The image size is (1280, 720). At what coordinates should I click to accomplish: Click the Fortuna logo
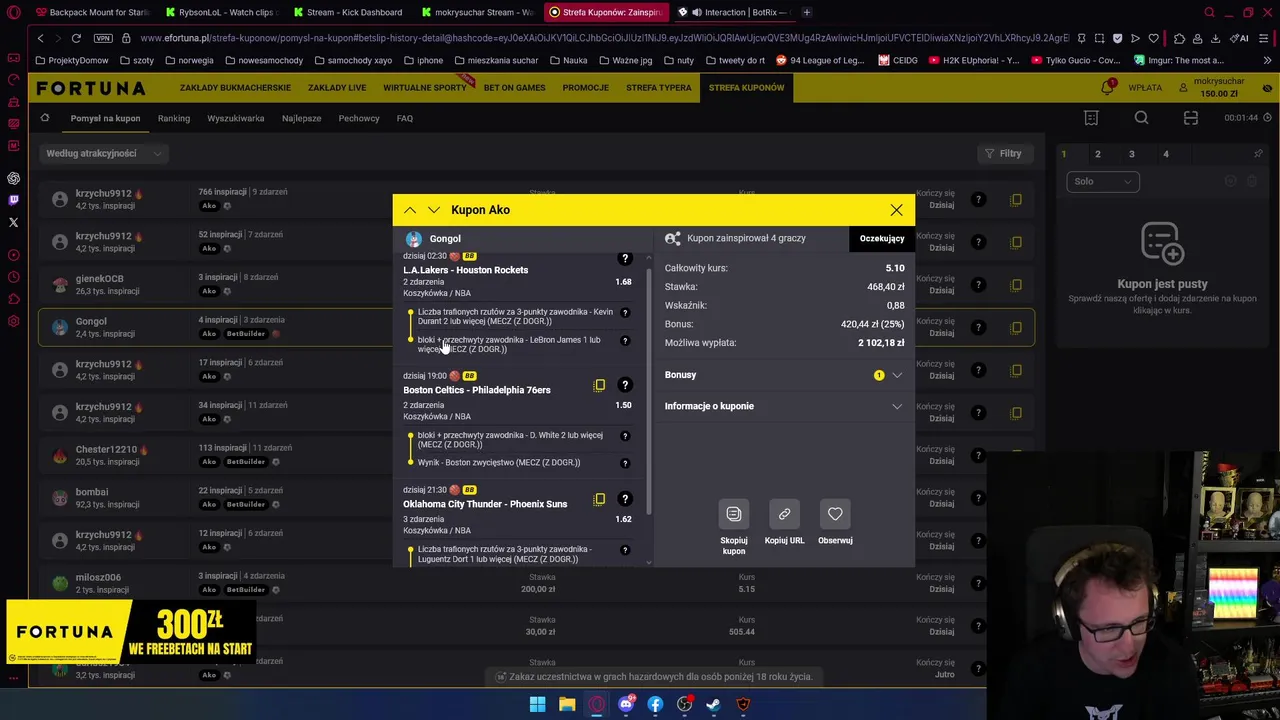coord(91,88)
